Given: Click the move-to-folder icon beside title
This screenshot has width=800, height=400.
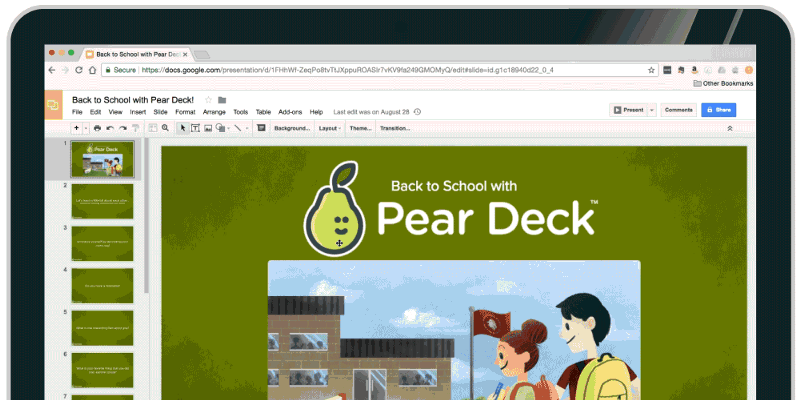Looking at the screenshot, I should (x=222, y=100).
